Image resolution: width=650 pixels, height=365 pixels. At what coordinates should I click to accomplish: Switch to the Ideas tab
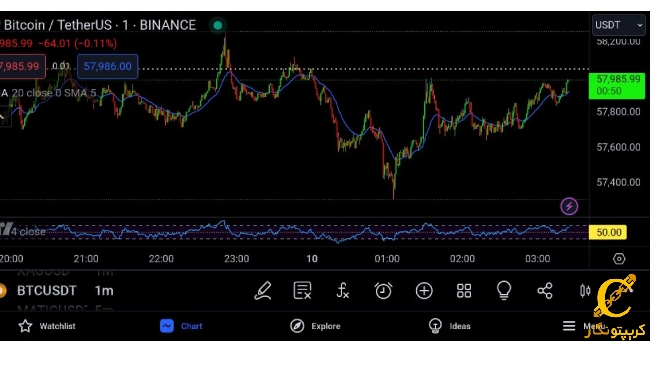click(449, 326)
